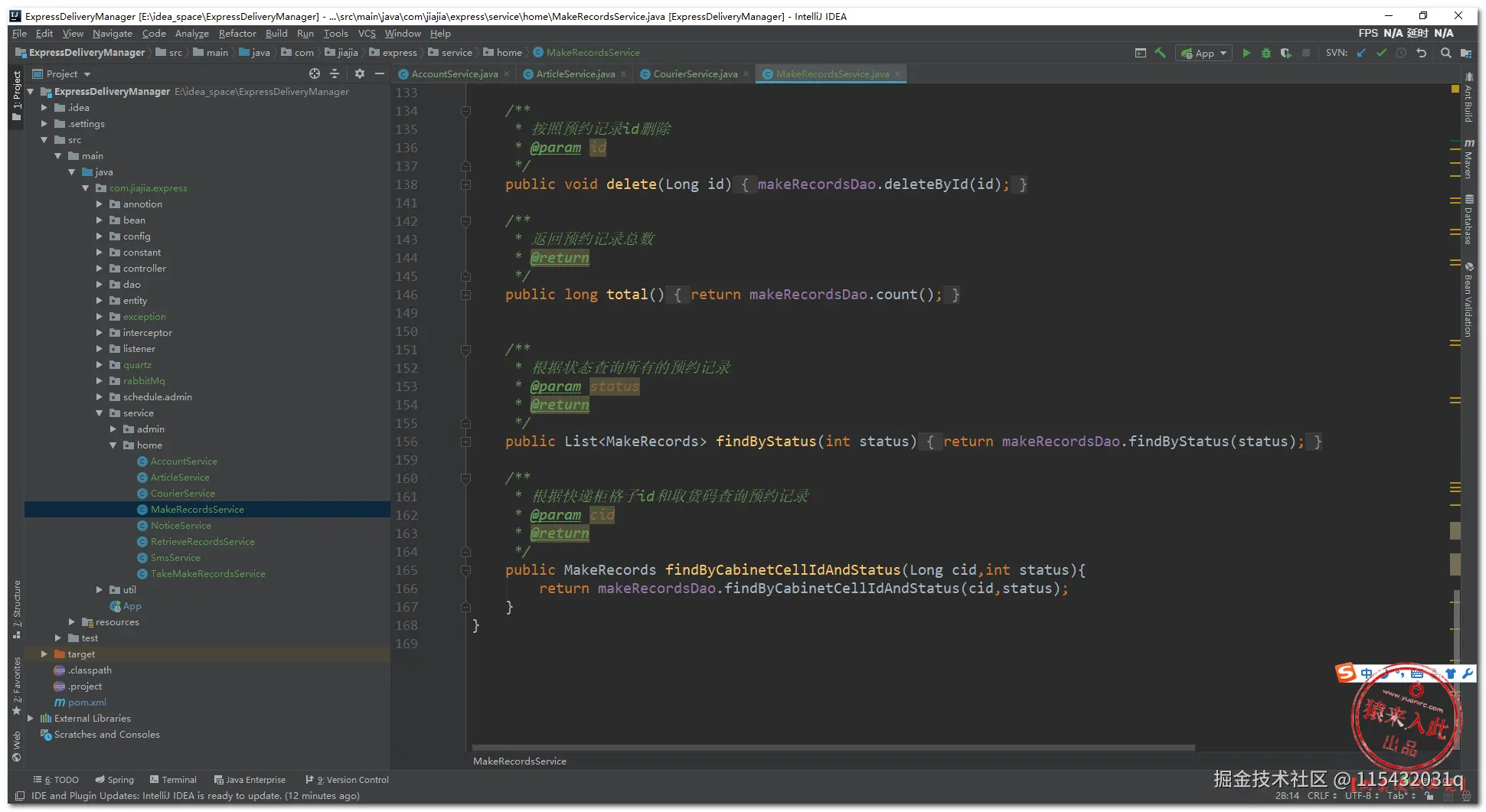The image size is (1486, 812).
Task: Open the Navigate menu
Action: 112,34
